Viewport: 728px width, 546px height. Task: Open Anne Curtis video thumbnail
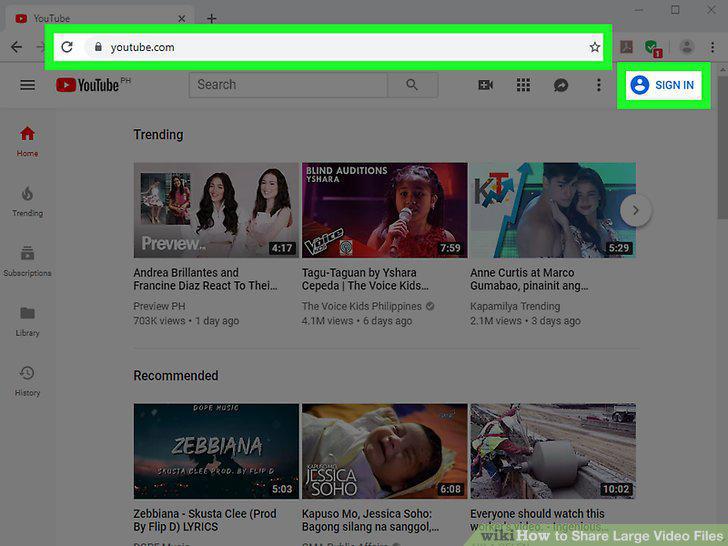pos(553,210)
